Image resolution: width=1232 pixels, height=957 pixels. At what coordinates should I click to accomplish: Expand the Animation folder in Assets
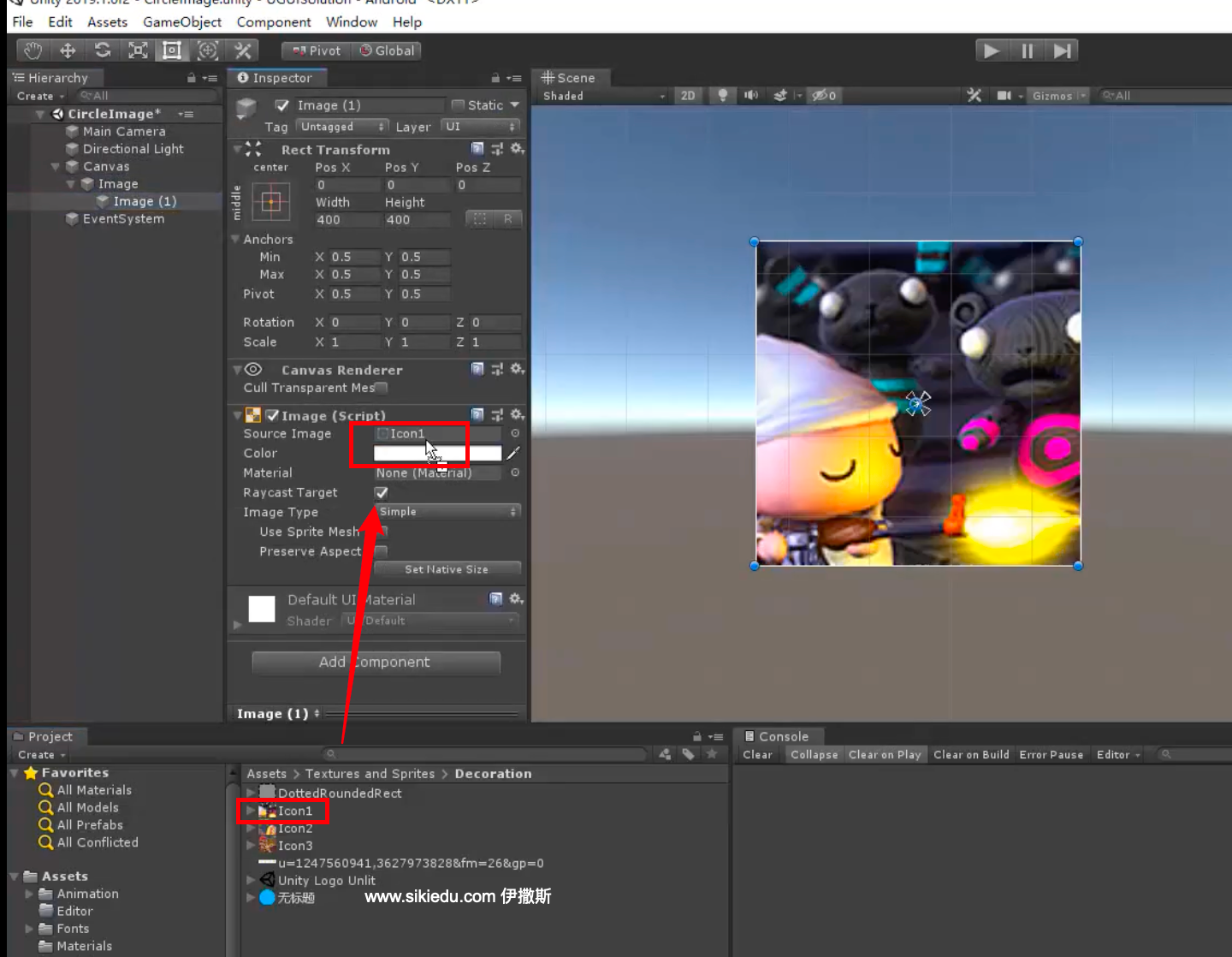pos(30,894)
